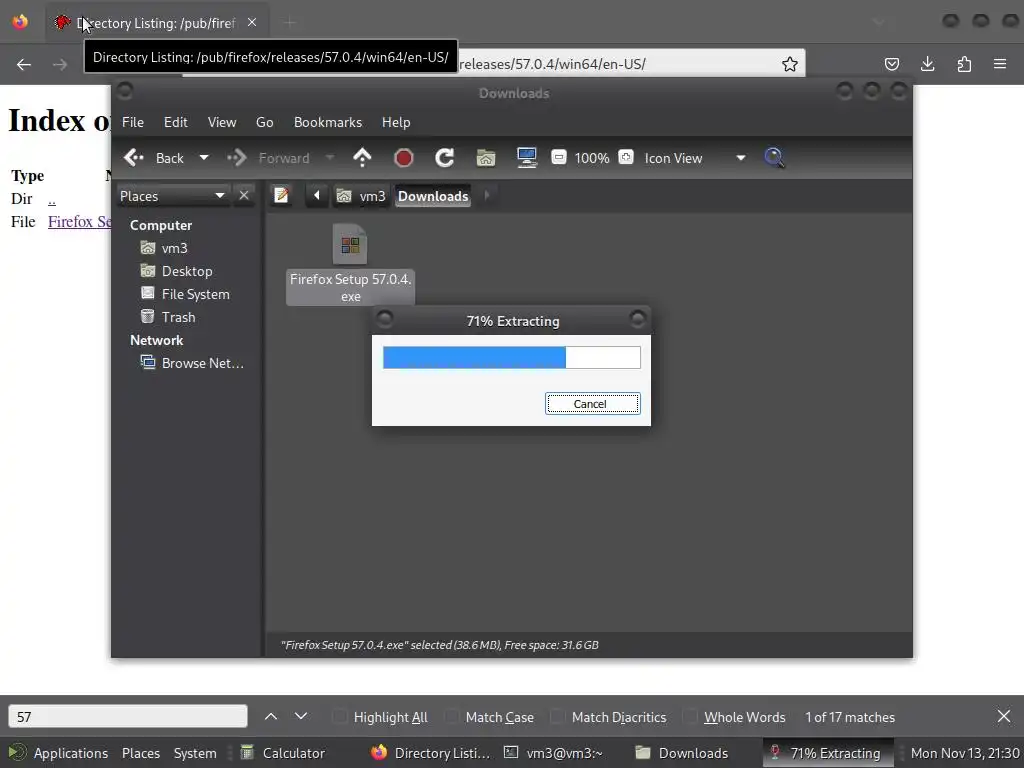This screenshot has width=1024, height=768.
Task: Open the Bookmarks menu
Action: click(x=328, y=122)
